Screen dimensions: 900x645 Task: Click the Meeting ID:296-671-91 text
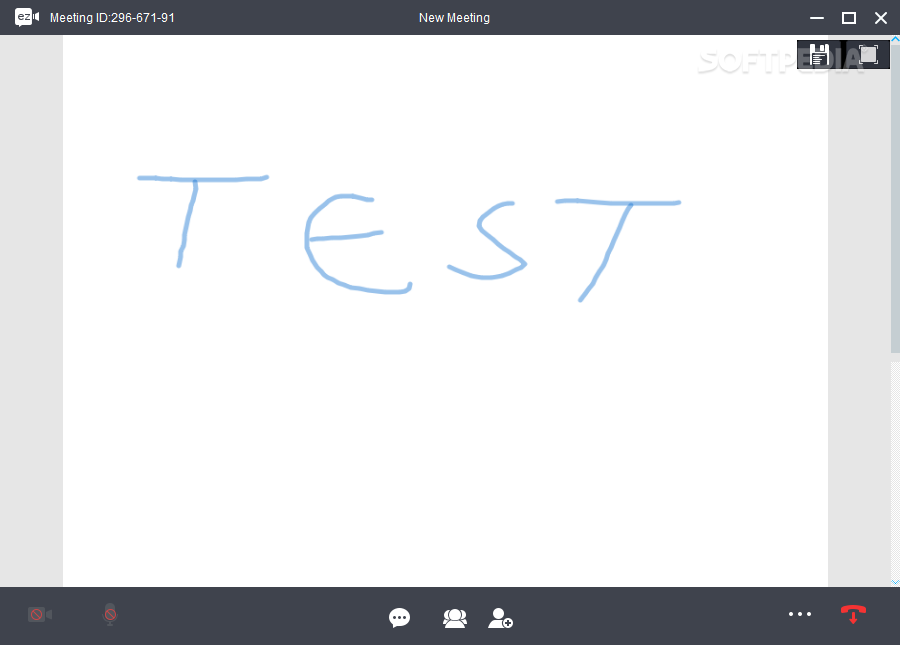click(x=112, y=18)
